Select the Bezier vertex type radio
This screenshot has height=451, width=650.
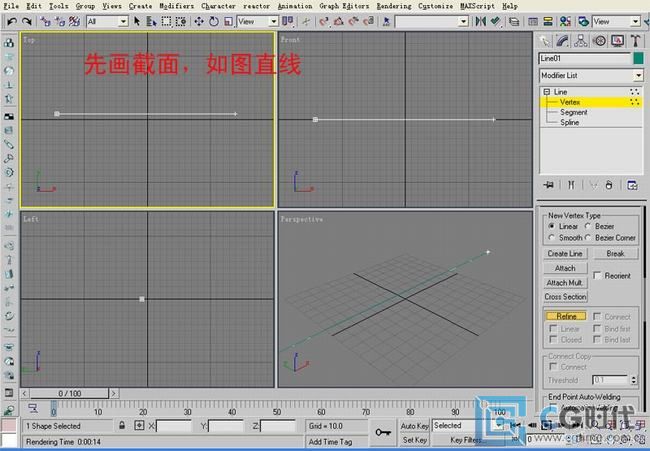click(587, 226)
